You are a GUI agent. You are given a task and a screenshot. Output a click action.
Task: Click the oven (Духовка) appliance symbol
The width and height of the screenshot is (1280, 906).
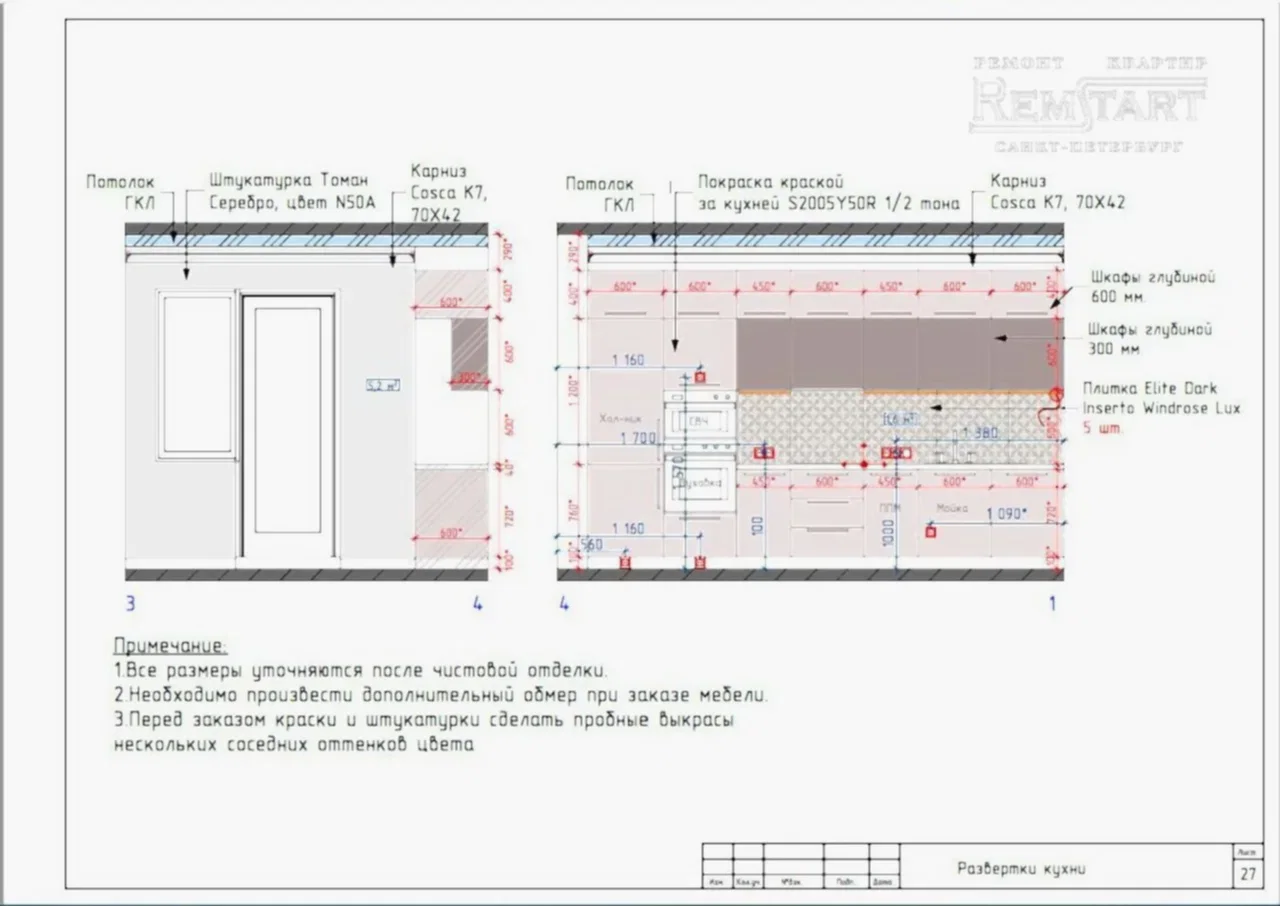(x=701, y=483)
